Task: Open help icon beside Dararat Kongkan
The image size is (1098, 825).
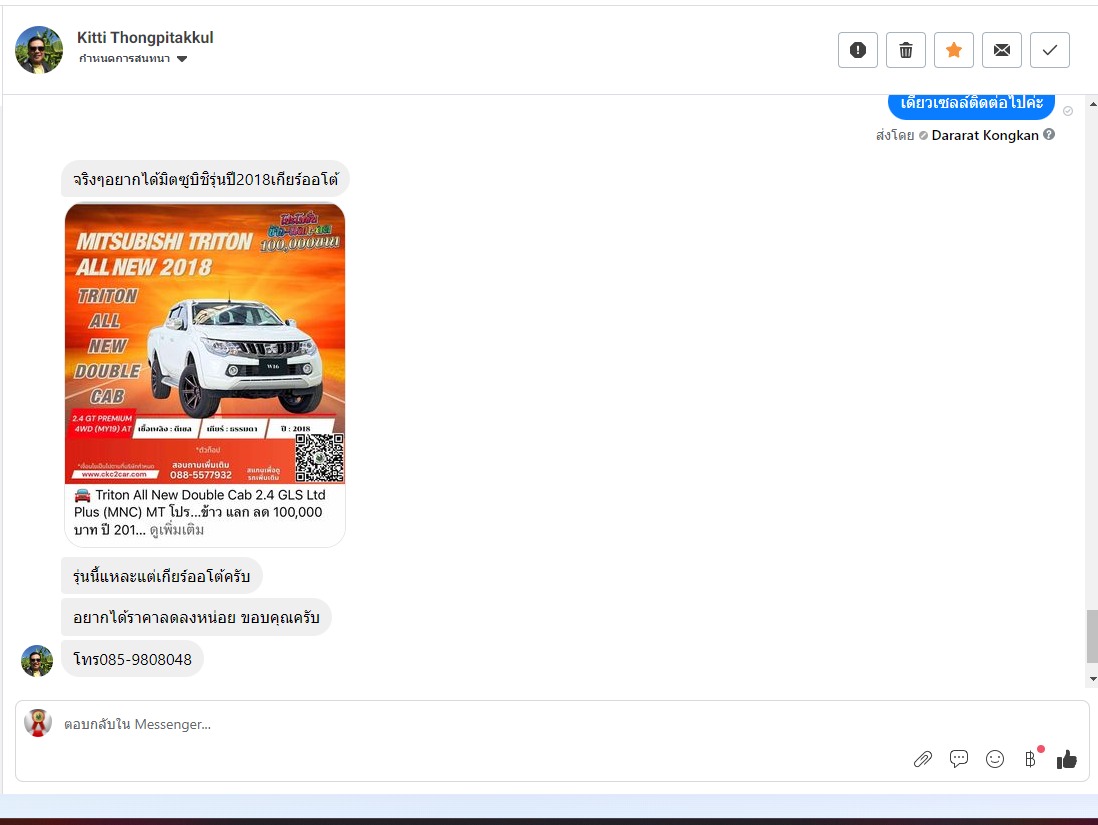Action: 1049,134
